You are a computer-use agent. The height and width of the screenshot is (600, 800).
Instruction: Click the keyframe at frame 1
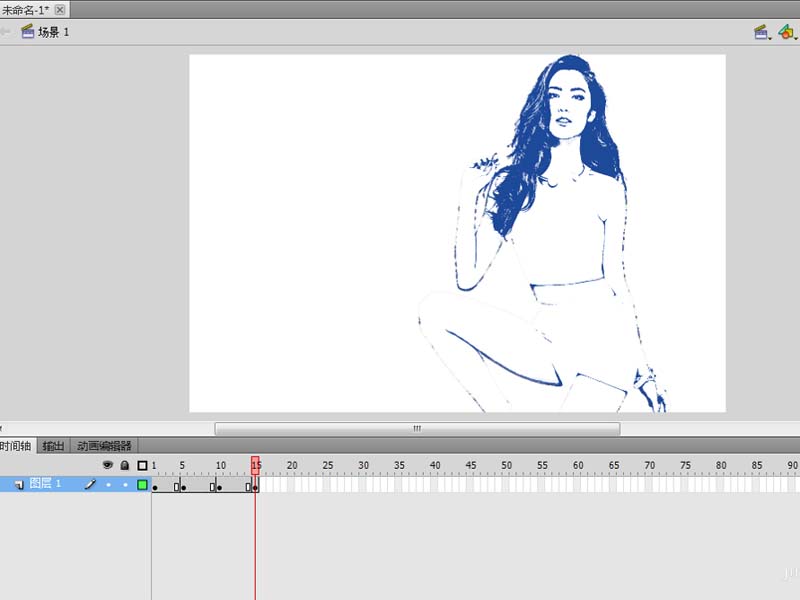(155, 486)
